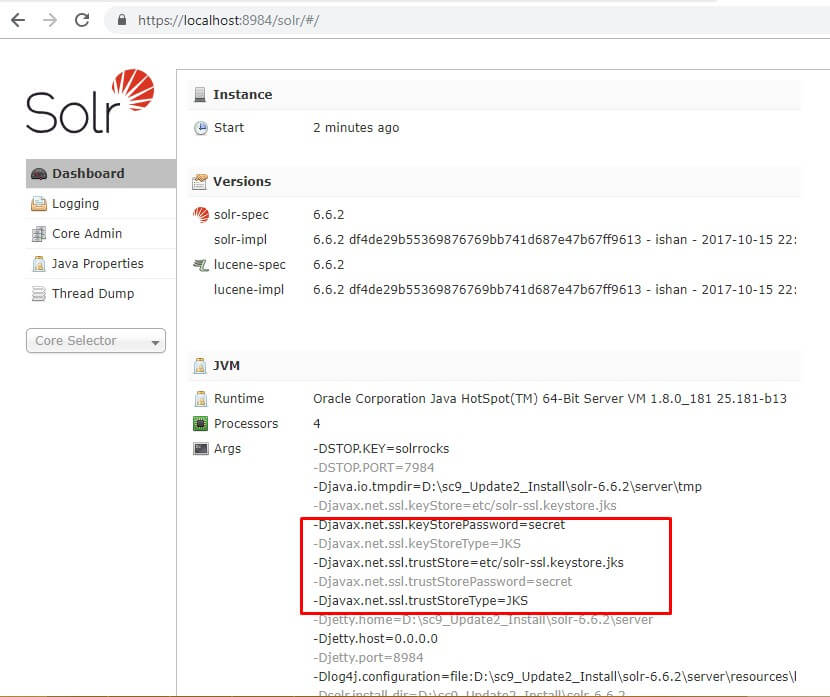Click the Java Properties jar icon

39,264
